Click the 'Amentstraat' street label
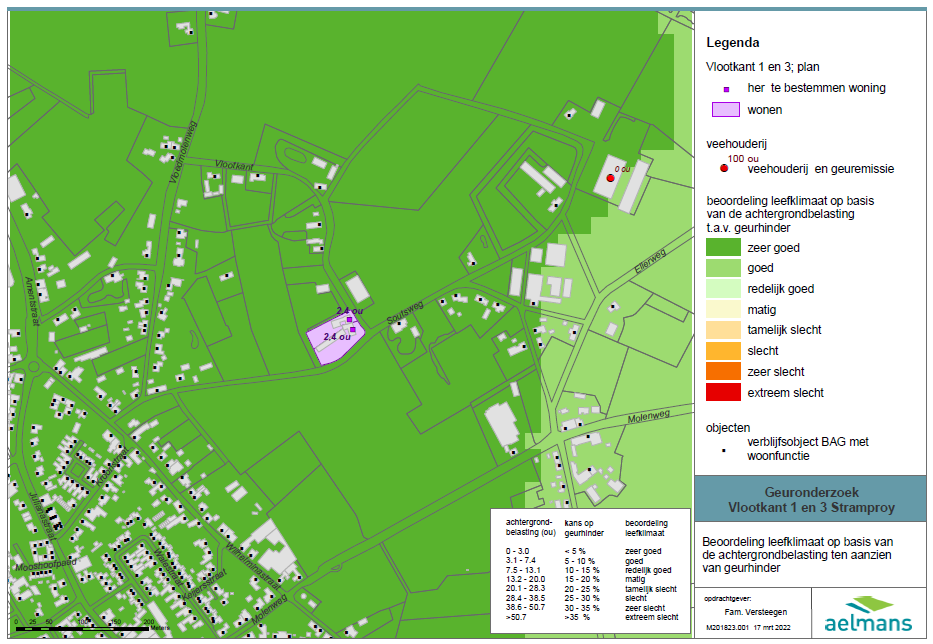Image resolution: width=933 pixels, height=644 pixels. pos(32,301)
